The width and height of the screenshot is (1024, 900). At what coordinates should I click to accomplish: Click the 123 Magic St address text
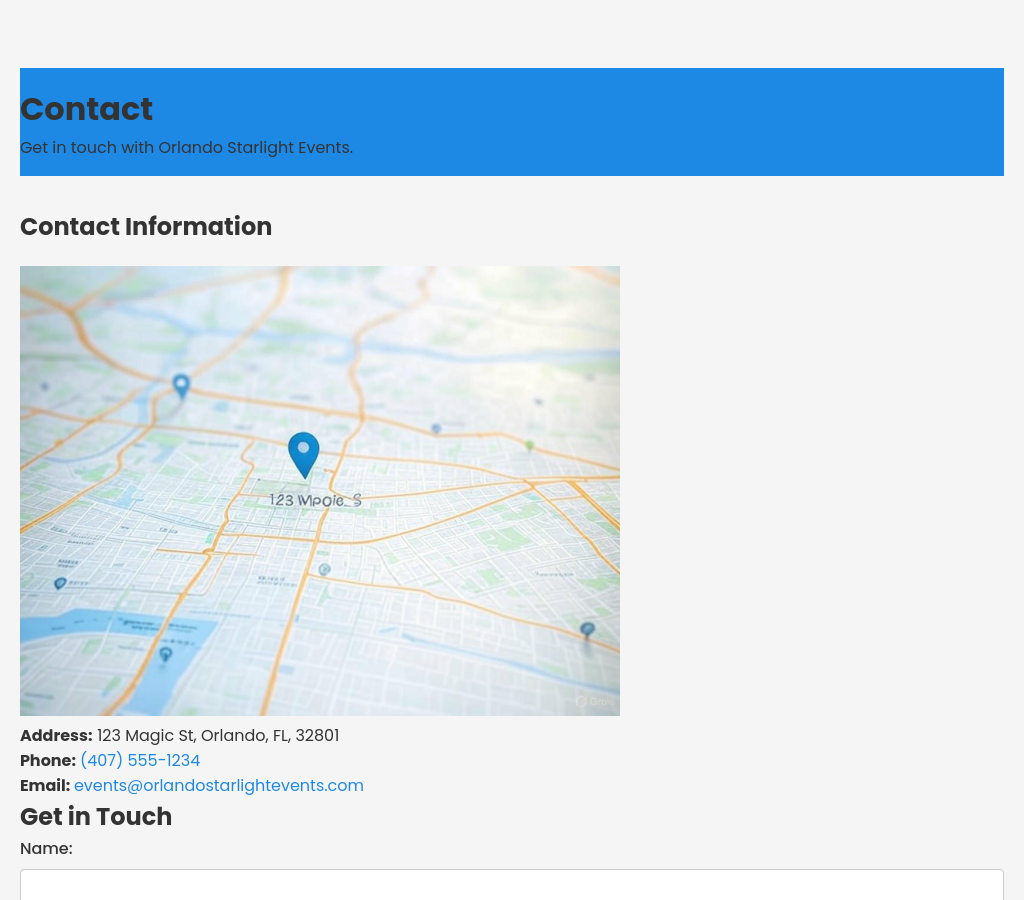[218, 736]
